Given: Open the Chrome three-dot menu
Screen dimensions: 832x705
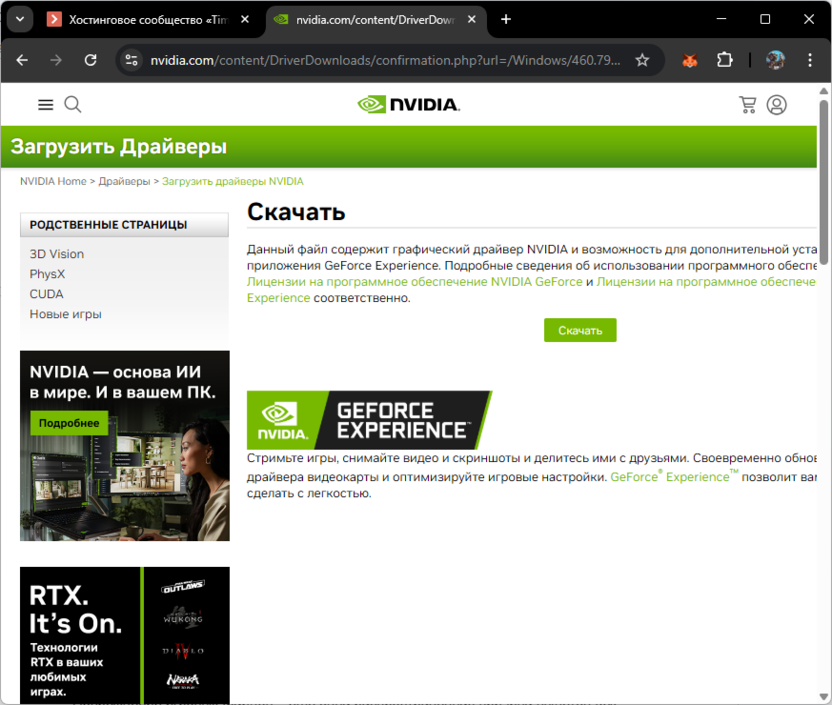Looking at the screenshot, I should coord(810,60).
